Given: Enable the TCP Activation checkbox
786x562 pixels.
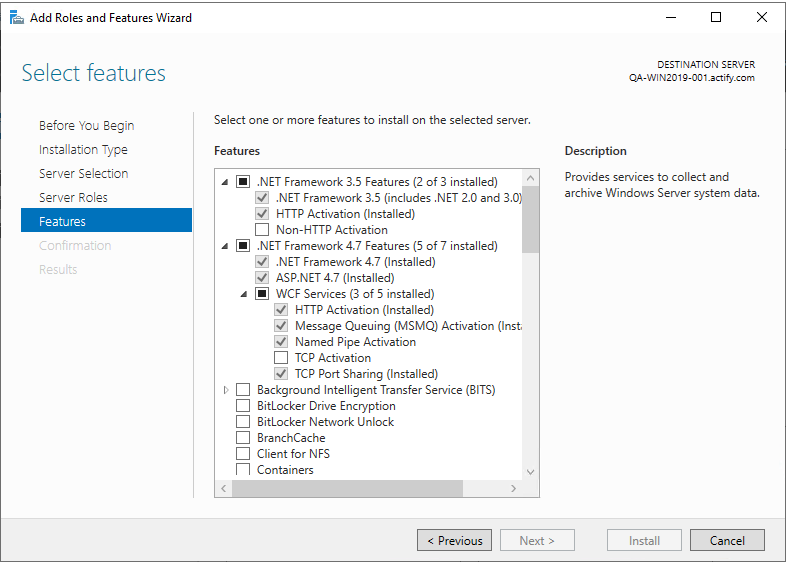Looking at the screenshot, I should pyautogui.click(x=281, y=358).
